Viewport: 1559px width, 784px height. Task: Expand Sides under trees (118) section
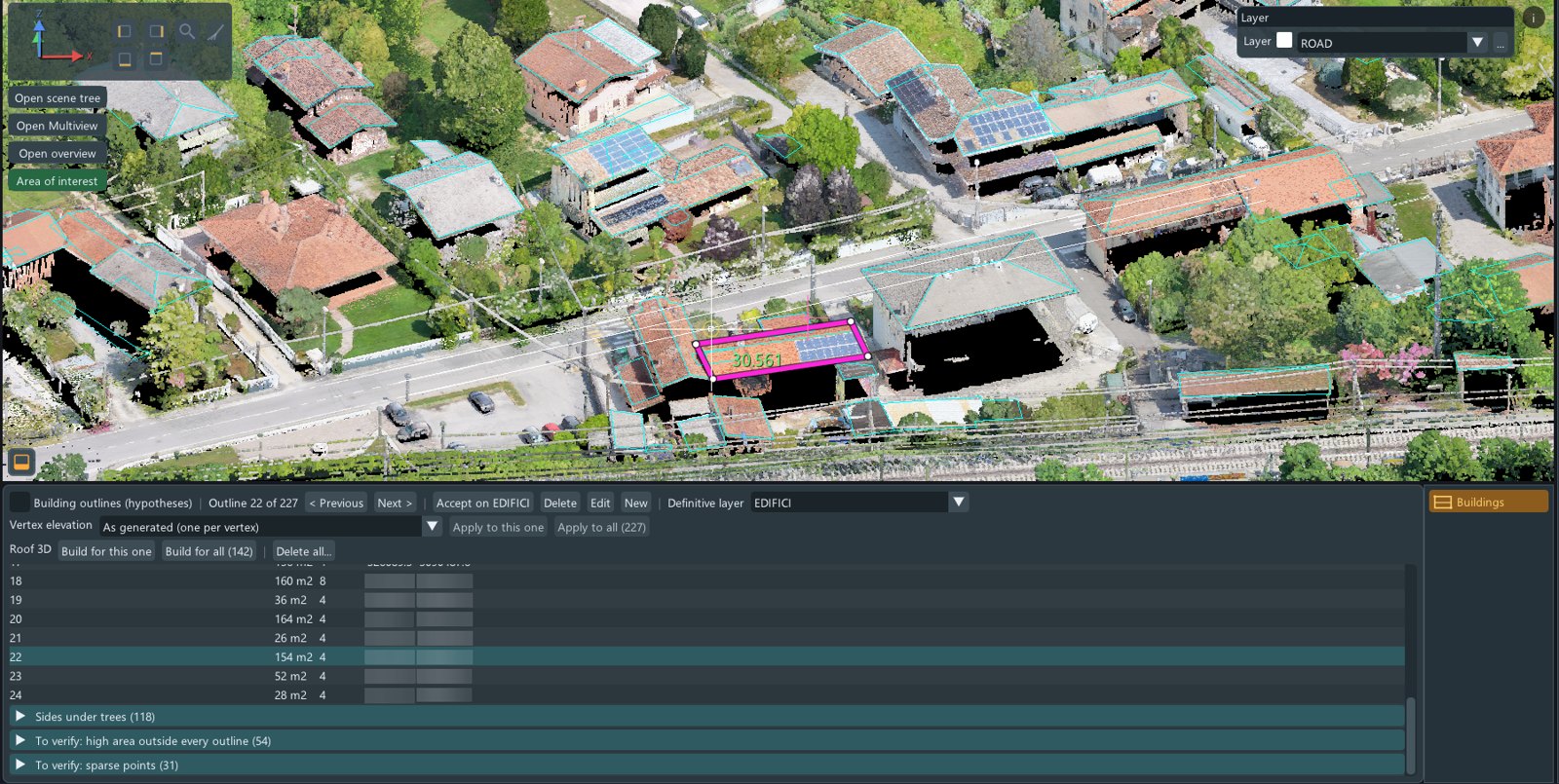(x=706, y=716)
